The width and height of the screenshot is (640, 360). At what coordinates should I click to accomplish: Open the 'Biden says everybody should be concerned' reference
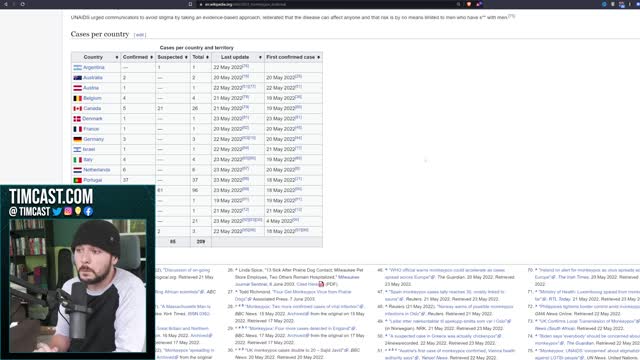tap(587, 339)
